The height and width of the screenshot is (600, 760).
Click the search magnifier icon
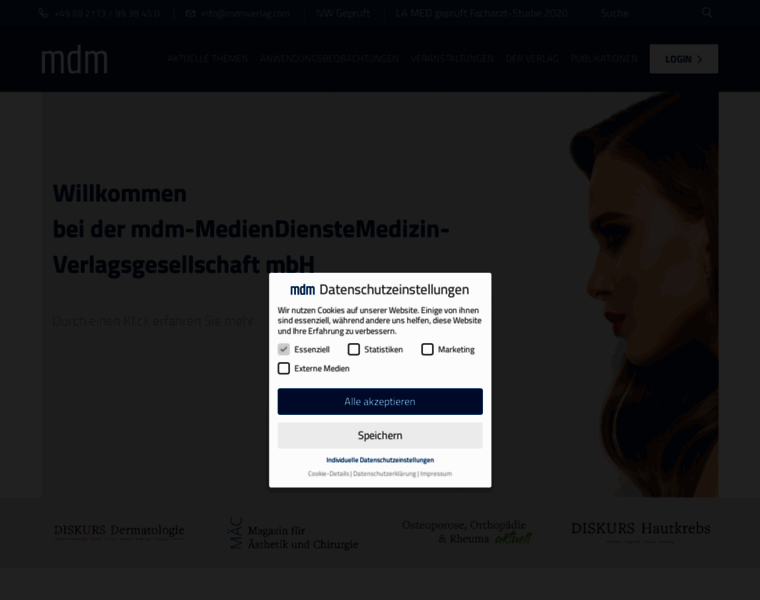click(707, 13)
